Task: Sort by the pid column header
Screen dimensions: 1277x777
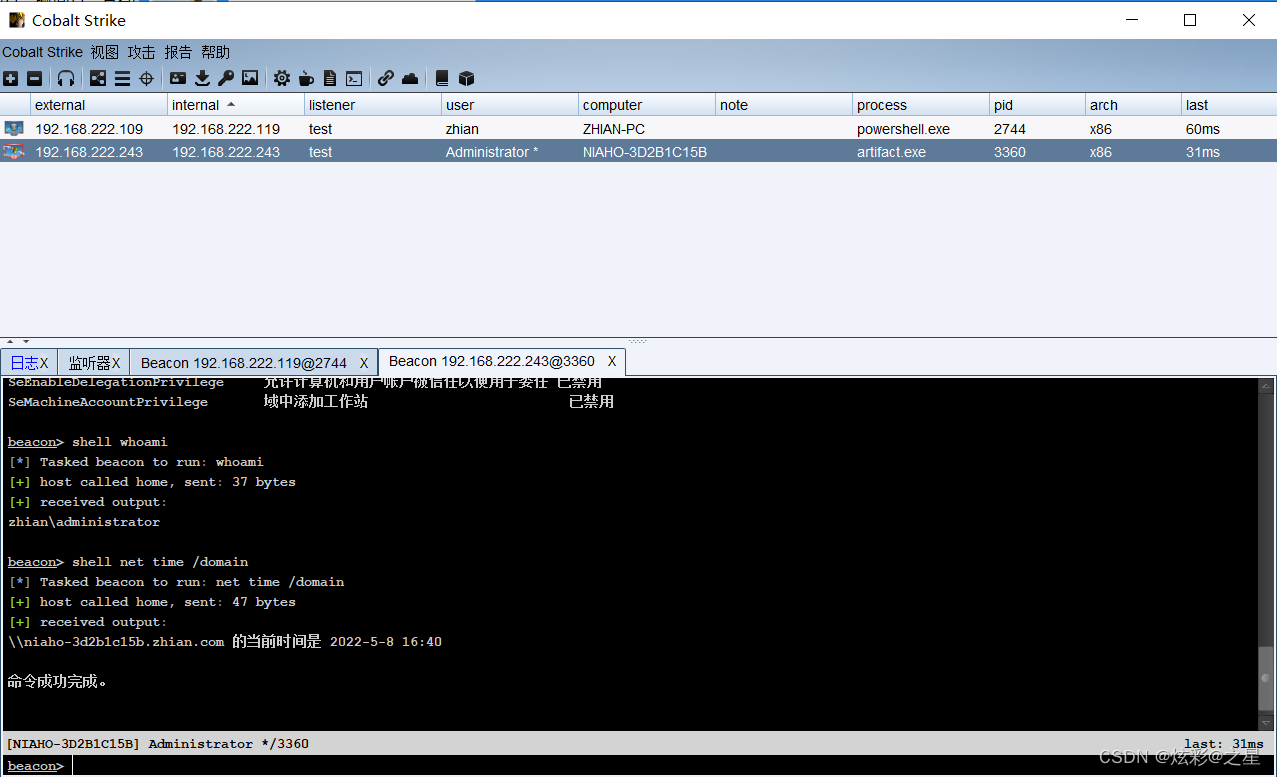Action: 1037,104
